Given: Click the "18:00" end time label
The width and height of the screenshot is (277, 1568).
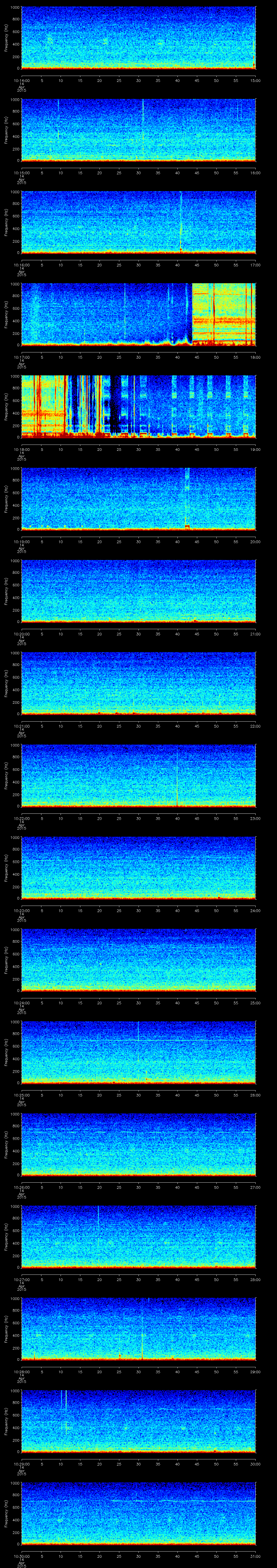Looking at the screenshot, I should 255,357.
